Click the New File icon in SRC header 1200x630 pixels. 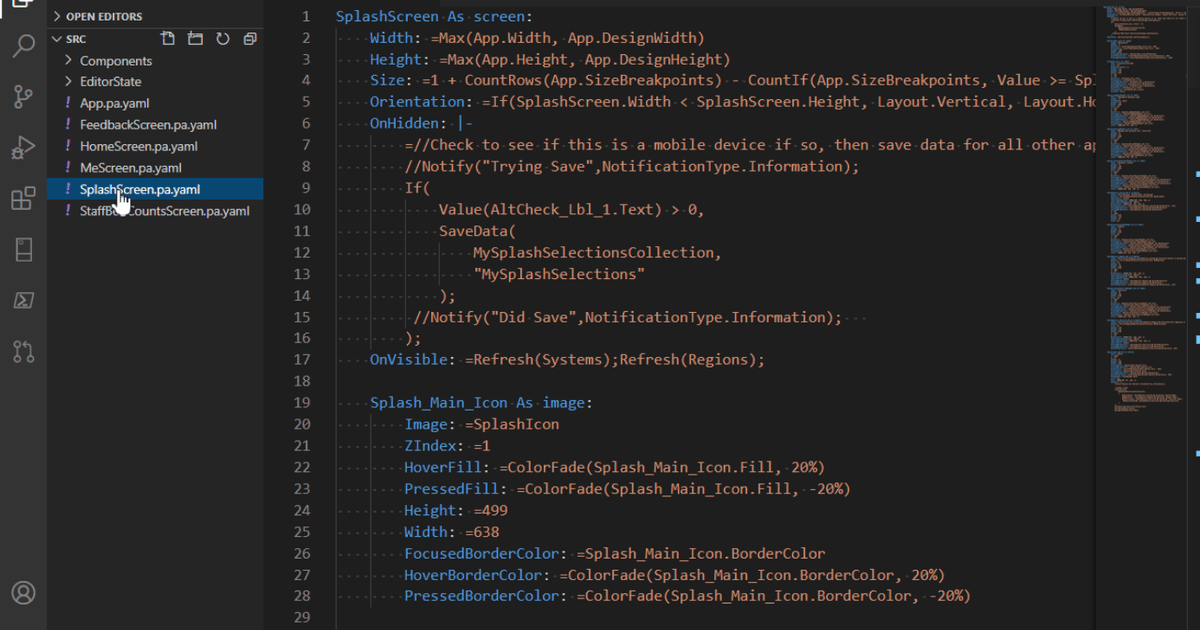[168, 39]
